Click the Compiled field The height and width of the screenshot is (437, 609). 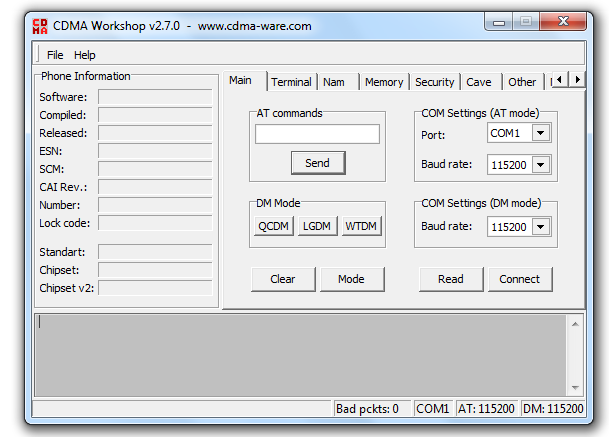click(155, 115)
